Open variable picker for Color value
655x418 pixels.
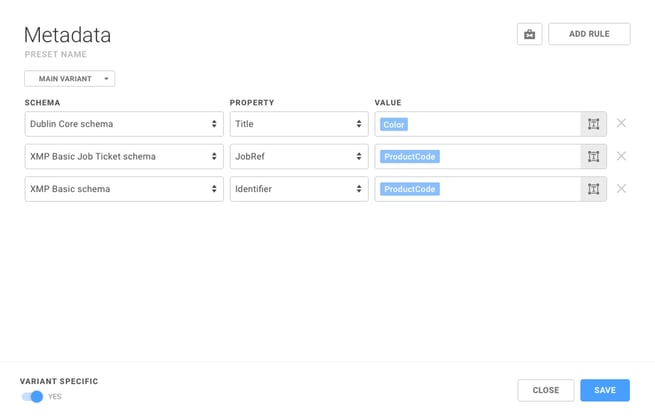click(593, 124)
